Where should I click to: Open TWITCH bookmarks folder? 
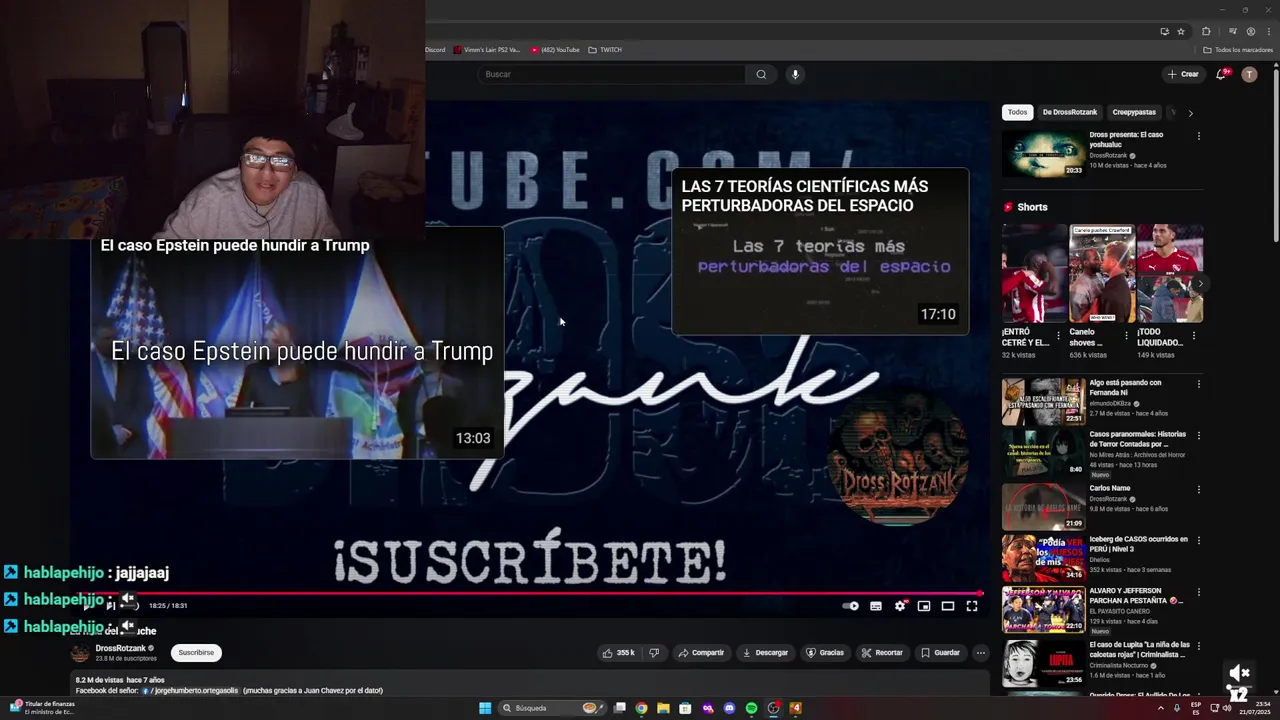point(605,50)
